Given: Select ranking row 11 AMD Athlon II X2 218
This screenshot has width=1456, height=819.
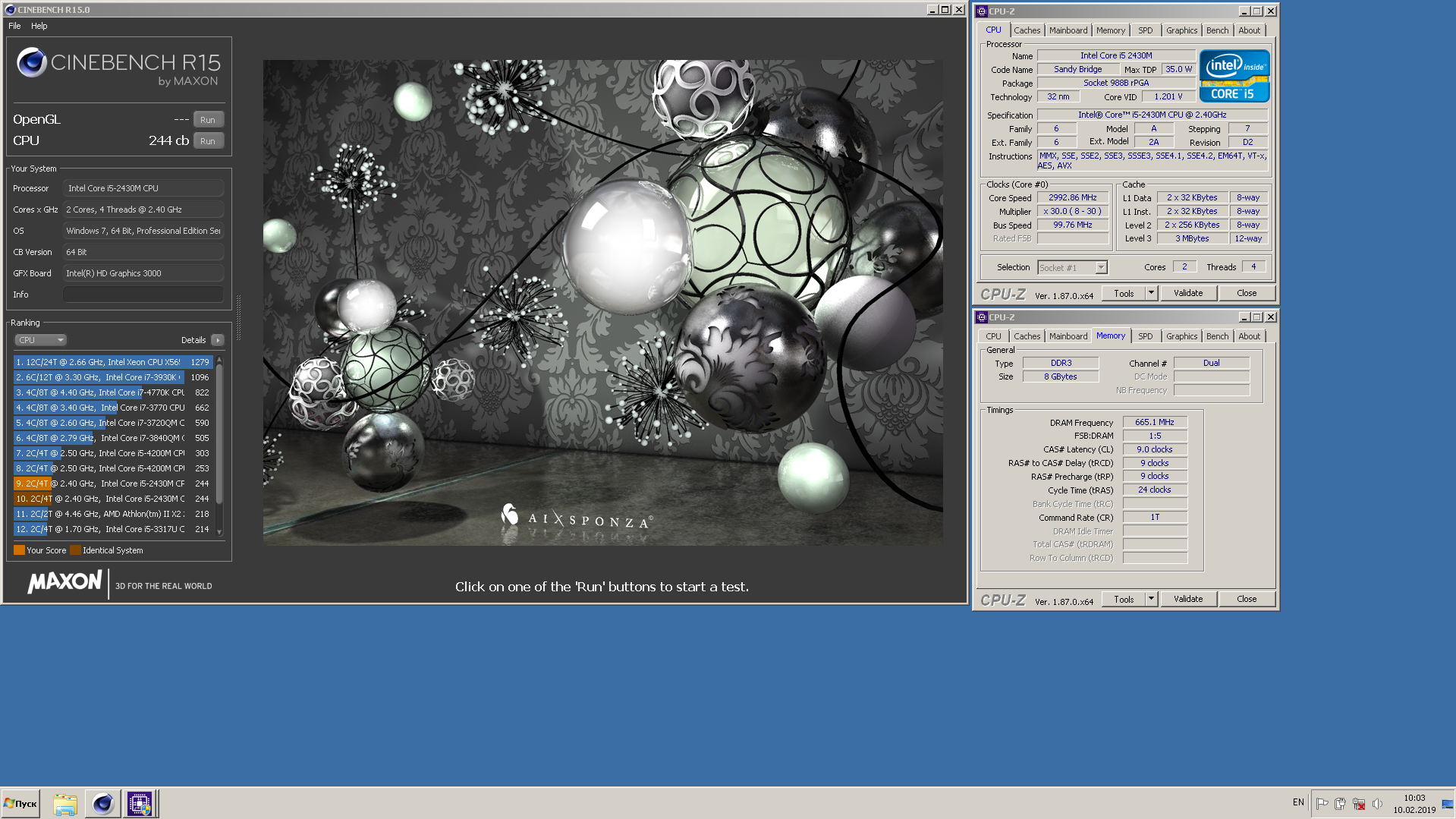Looking at the screenshot, I should tap(113, 514).
